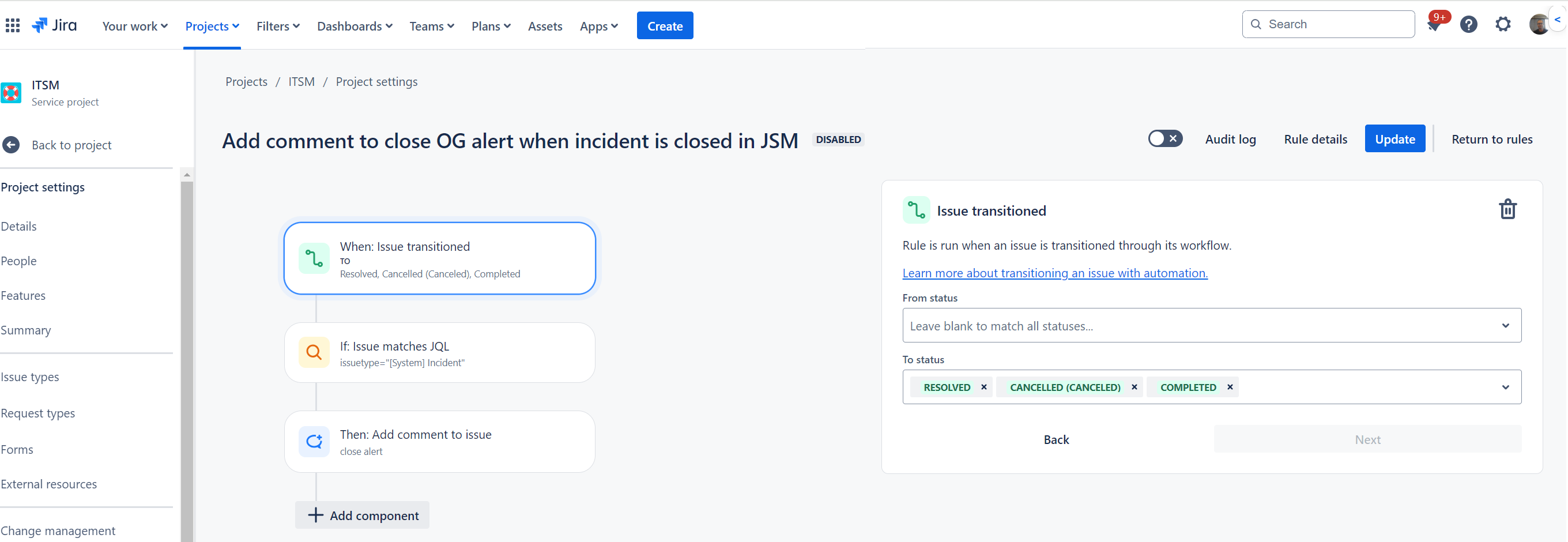
Task: Click the ITSM breadcrumb link
Action: (301, 82)
